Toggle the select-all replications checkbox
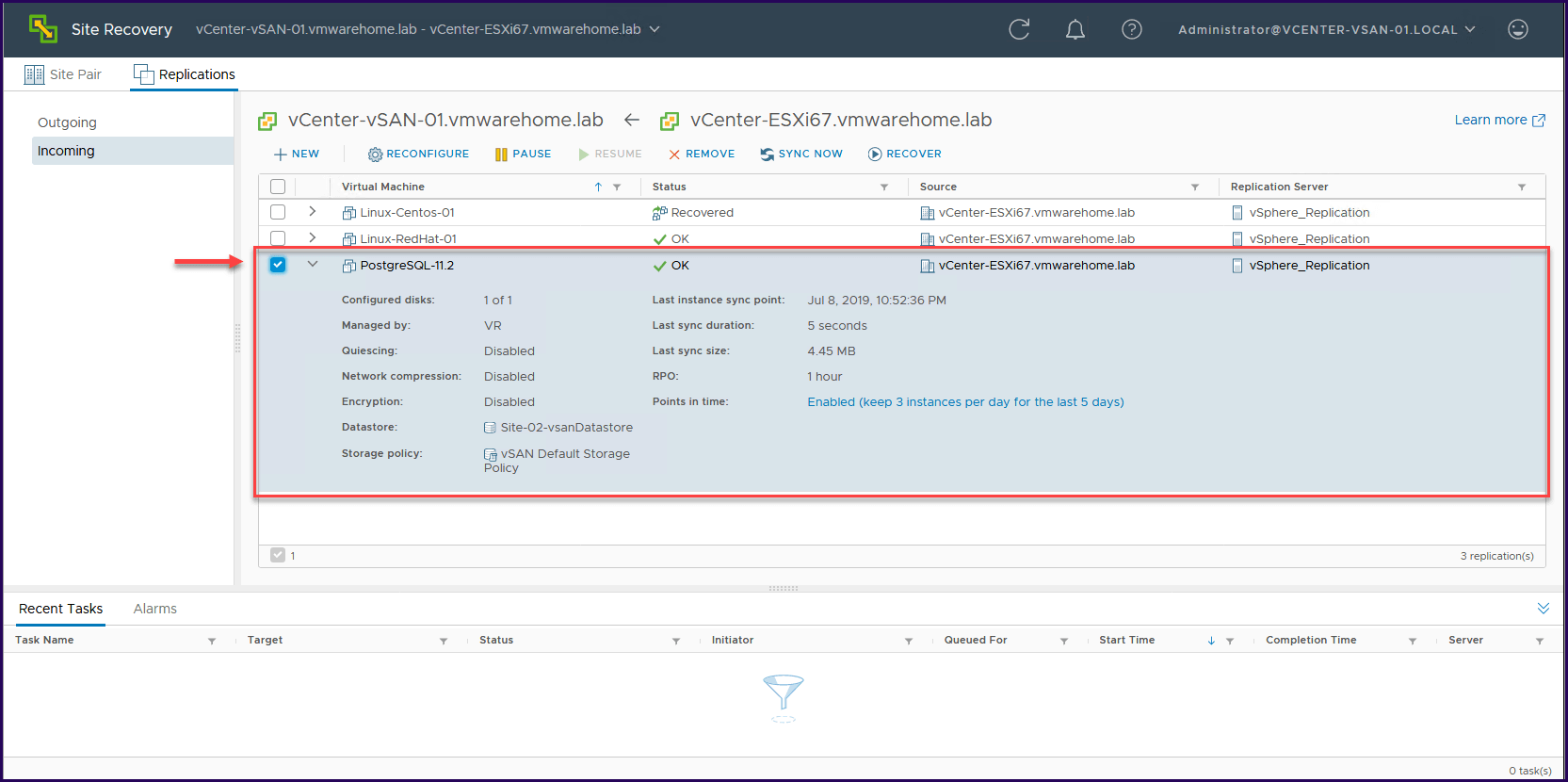 (x=278, y=187)
